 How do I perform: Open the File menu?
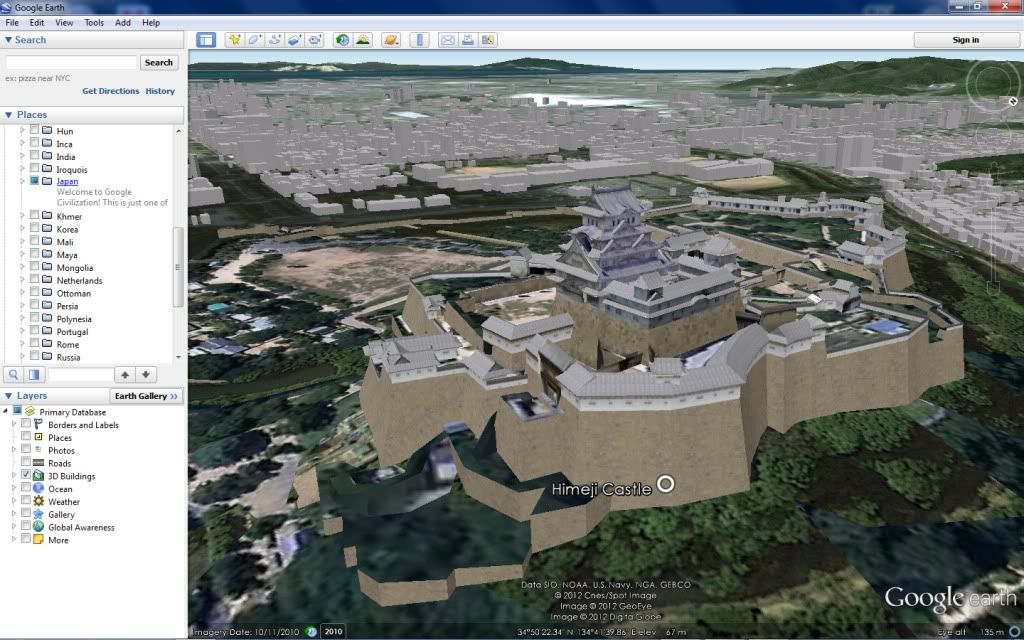coord(12,22)
